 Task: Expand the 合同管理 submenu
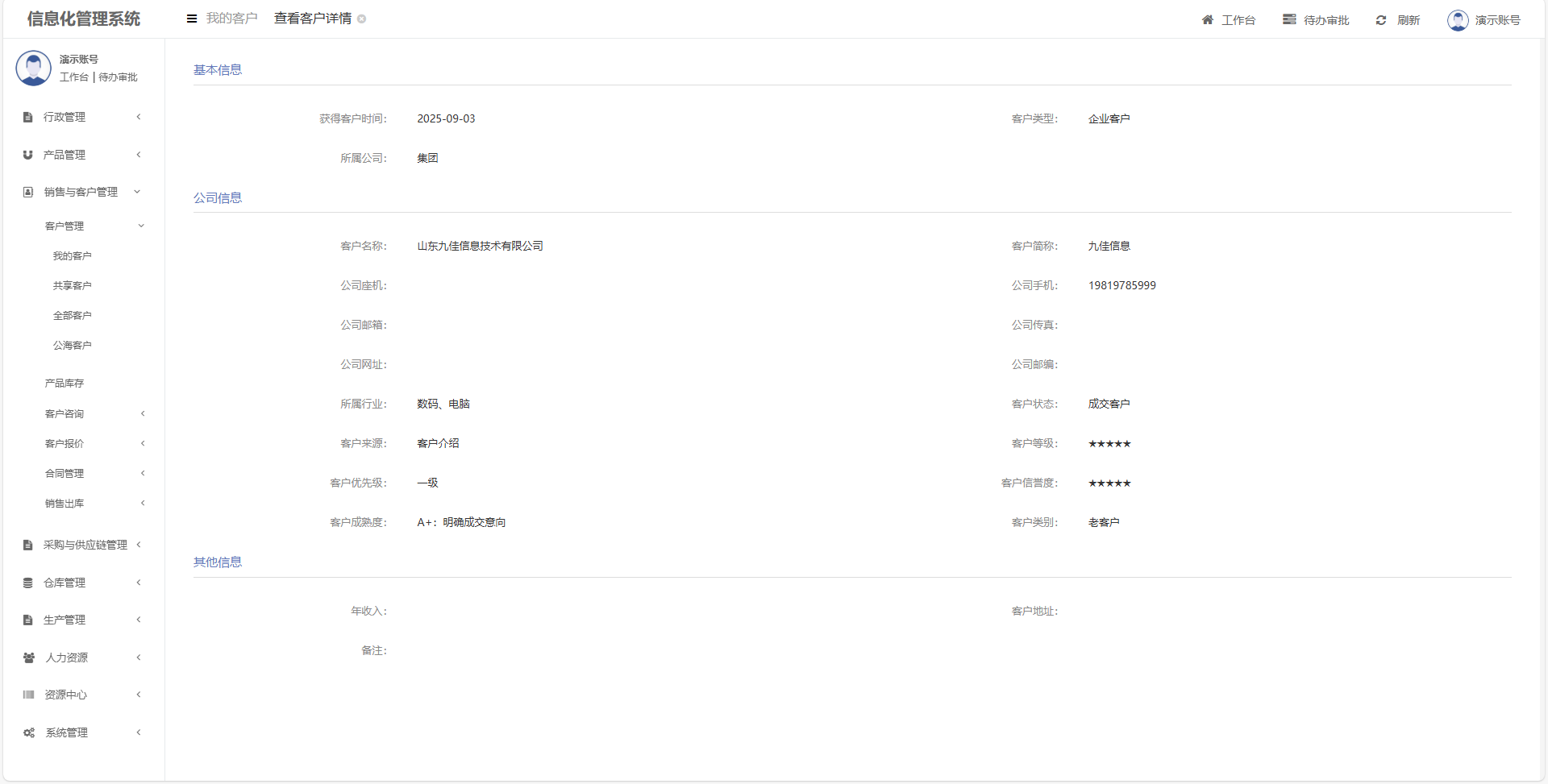[143, 474]
